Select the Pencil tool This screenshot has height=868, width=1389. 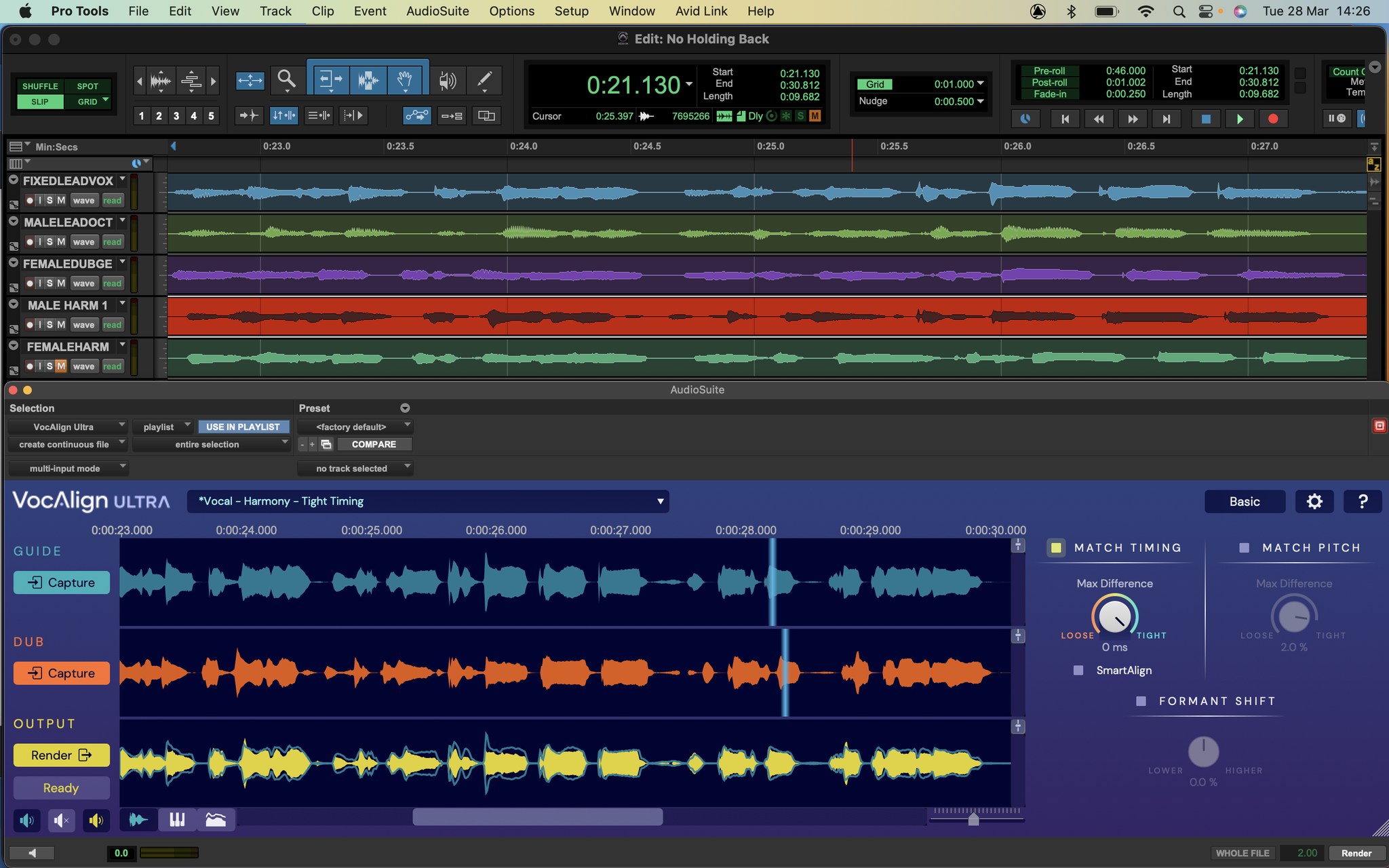coord(484,80)
